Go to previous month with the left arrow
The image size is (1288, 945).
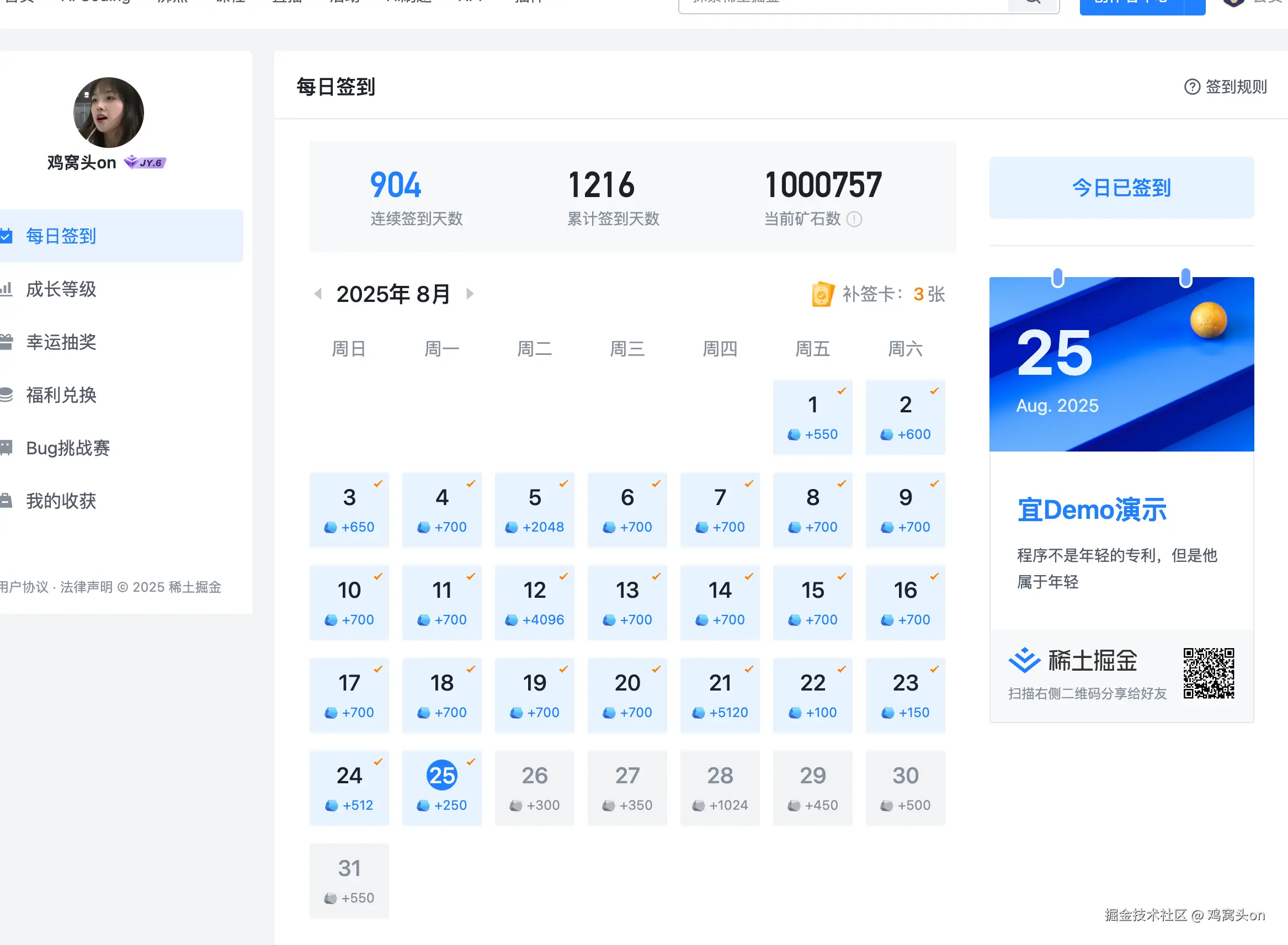[318, 294]
